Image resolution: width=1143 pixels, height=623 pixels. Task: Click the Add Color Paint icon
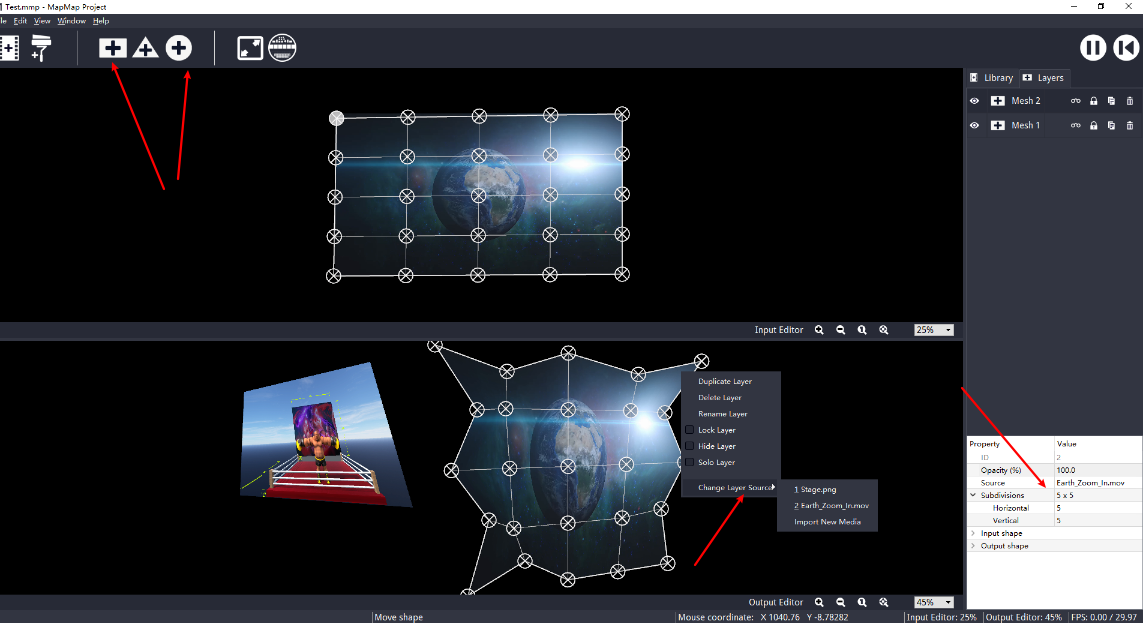click(40, 47)
